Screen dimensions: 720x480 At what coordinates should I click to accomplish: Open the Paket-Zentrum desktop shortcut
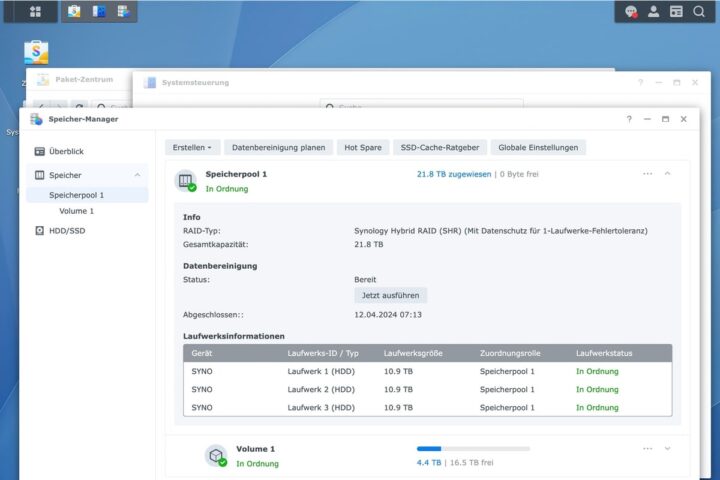click(36, 52)
